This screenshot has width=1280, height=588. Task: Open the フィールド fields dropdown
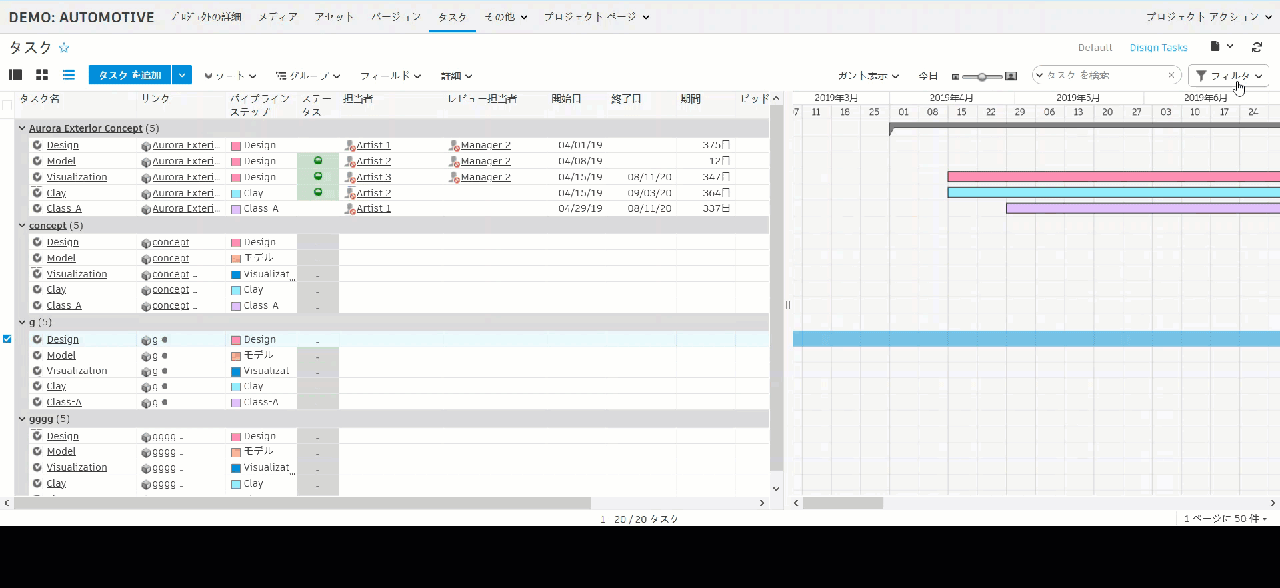(x=391, y=76)
